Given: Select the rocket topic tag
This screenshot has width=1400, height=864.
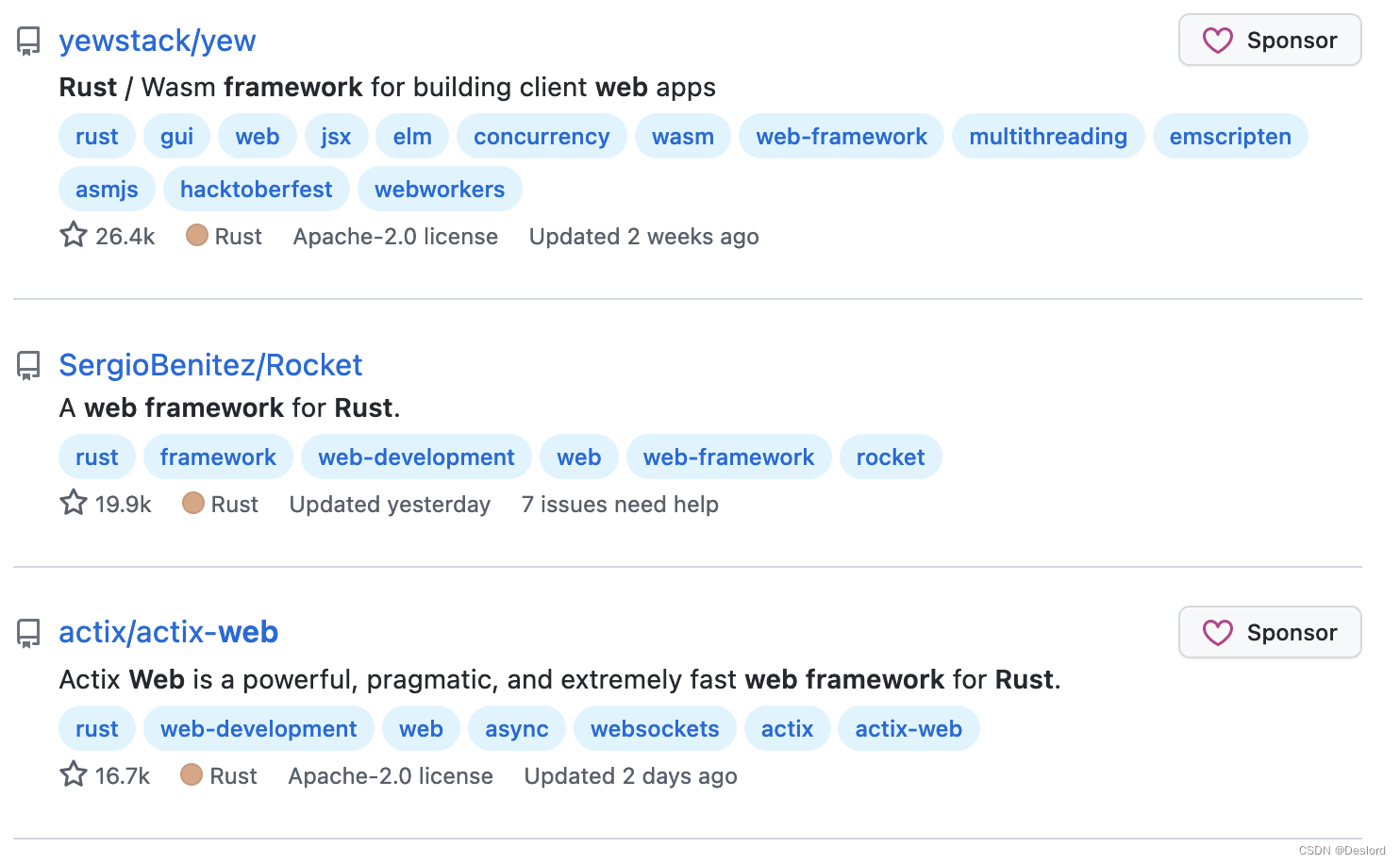Looking at the screenshot, I should (891, 457).
